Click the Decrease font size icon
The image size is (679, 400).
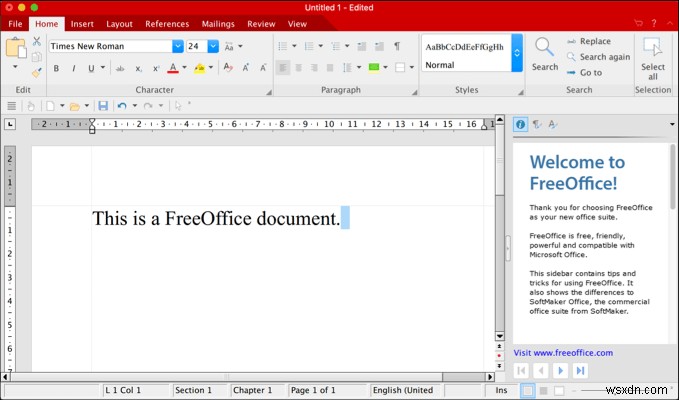263,67
